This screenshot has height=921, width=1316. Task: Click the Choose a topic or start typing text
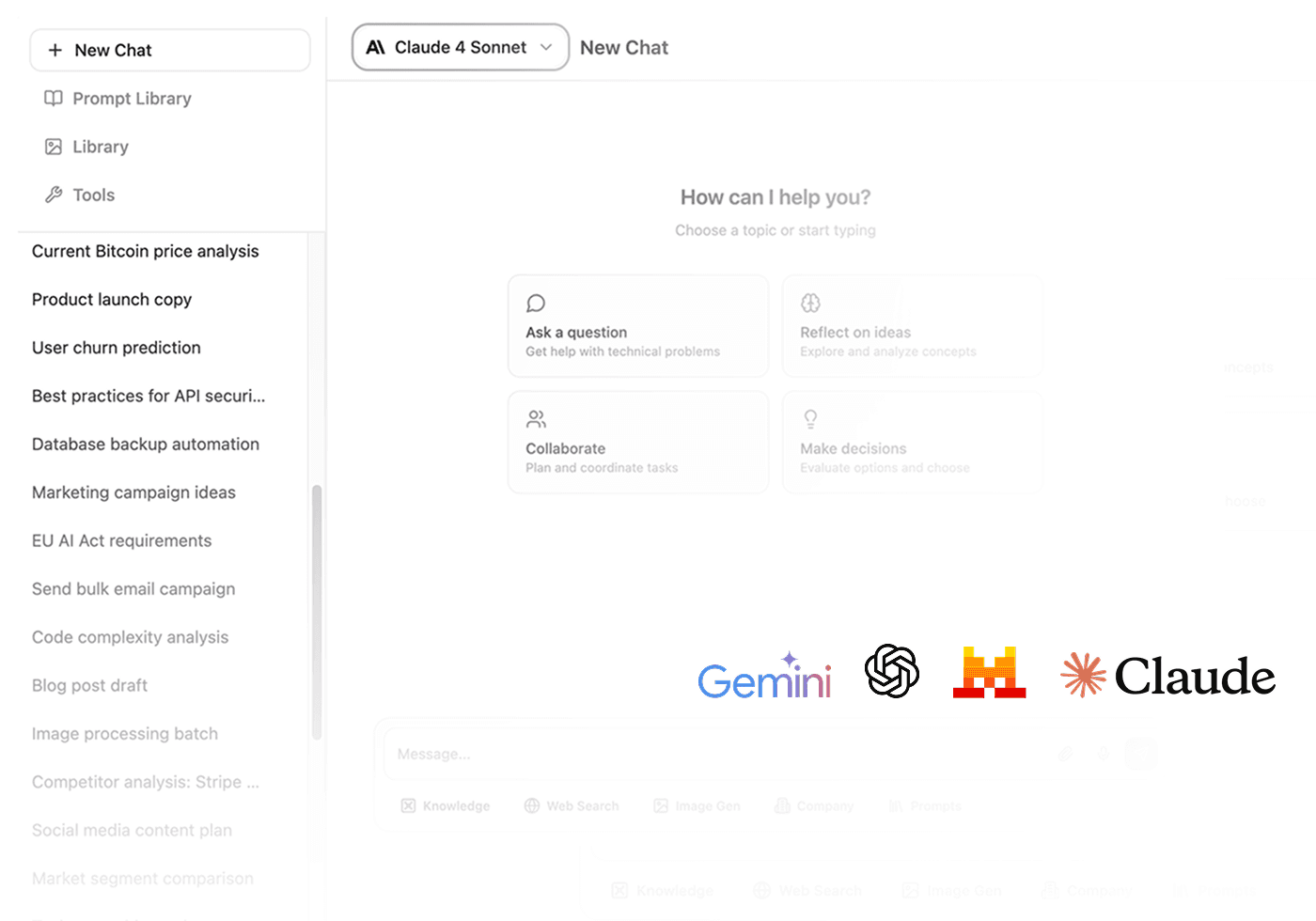(x=775, y=230)
